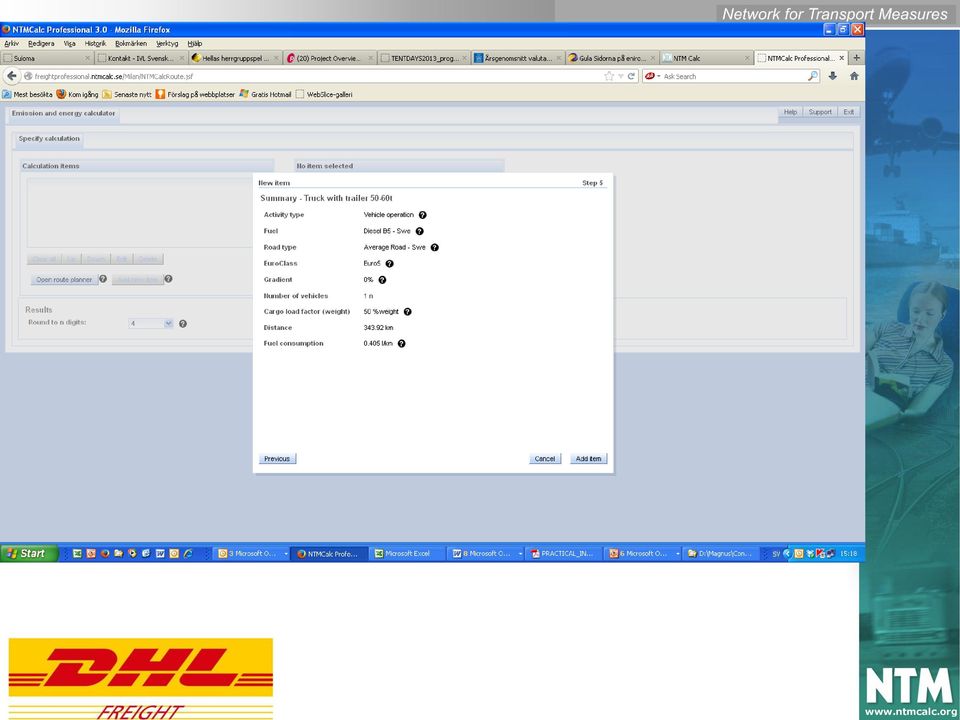
Task: Open the Bokmärken menu
Action: click(131, 43)
